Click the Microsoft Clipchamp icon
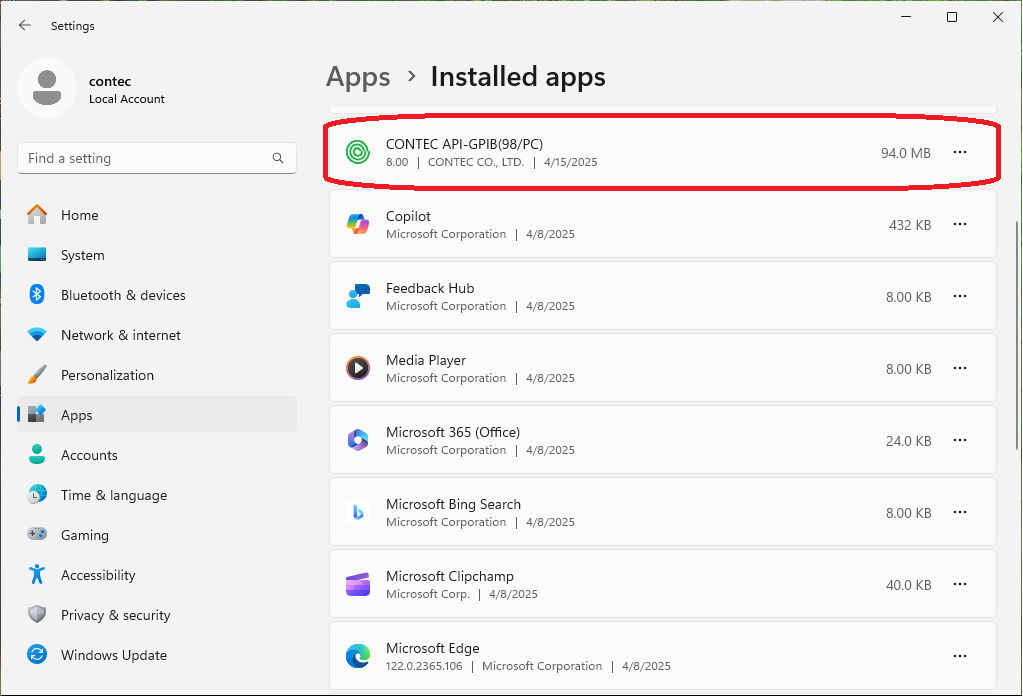1023x696 pixels. tap(358, 584)
